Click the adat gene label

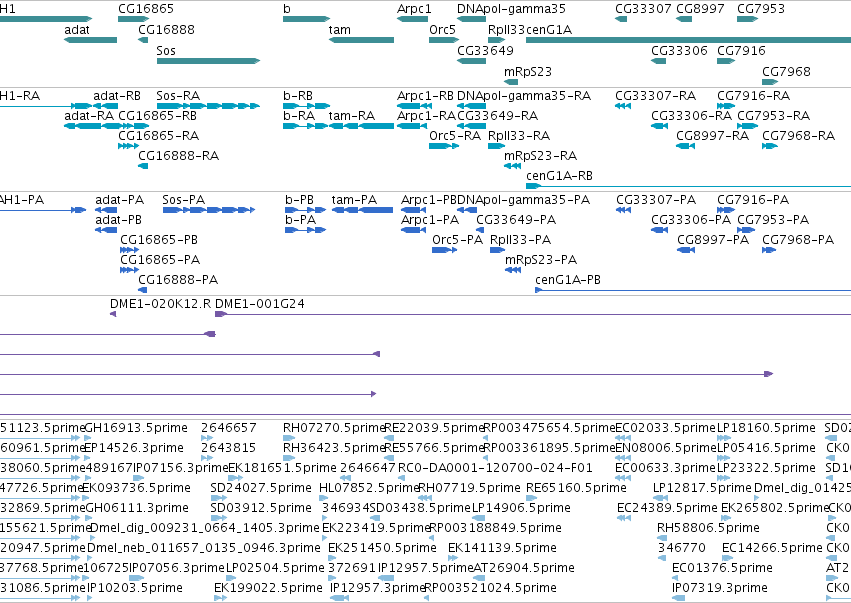(77, 30)
